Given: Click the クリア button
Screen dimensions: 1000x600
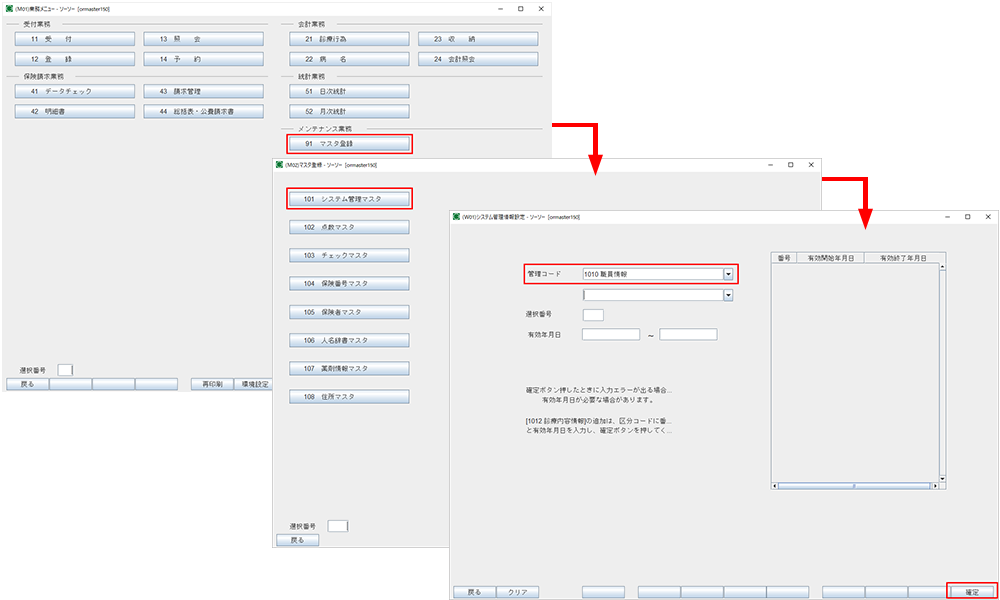Looking at the screenshot, I should pos(517,592).
